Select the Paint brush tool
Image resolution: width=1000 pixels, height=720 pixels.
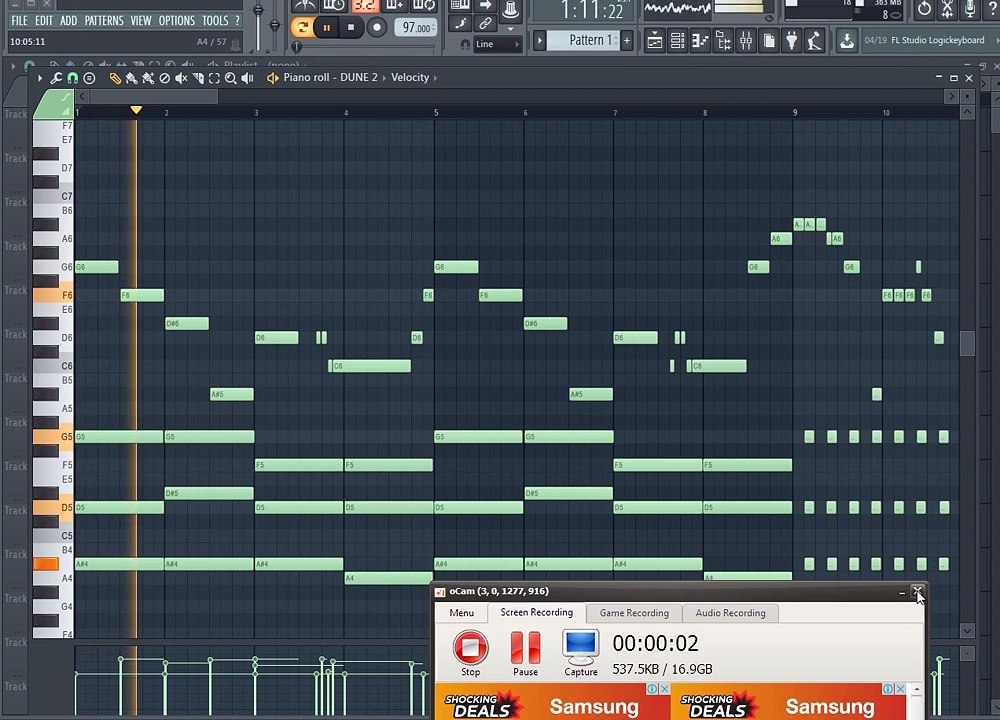pyautogui.click(x=131, y=78)
